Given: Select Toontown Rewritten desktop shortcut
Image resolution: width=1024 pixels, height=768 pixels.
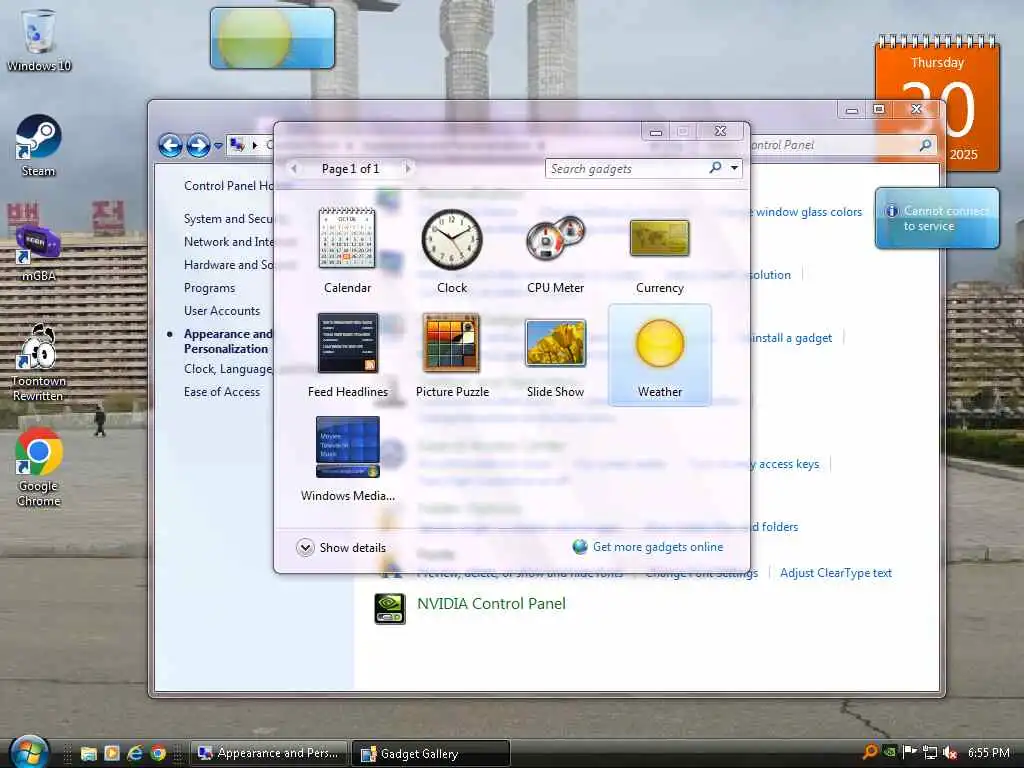Looking at the screenshot, I should pyautogui.click(x=39, y=363).
